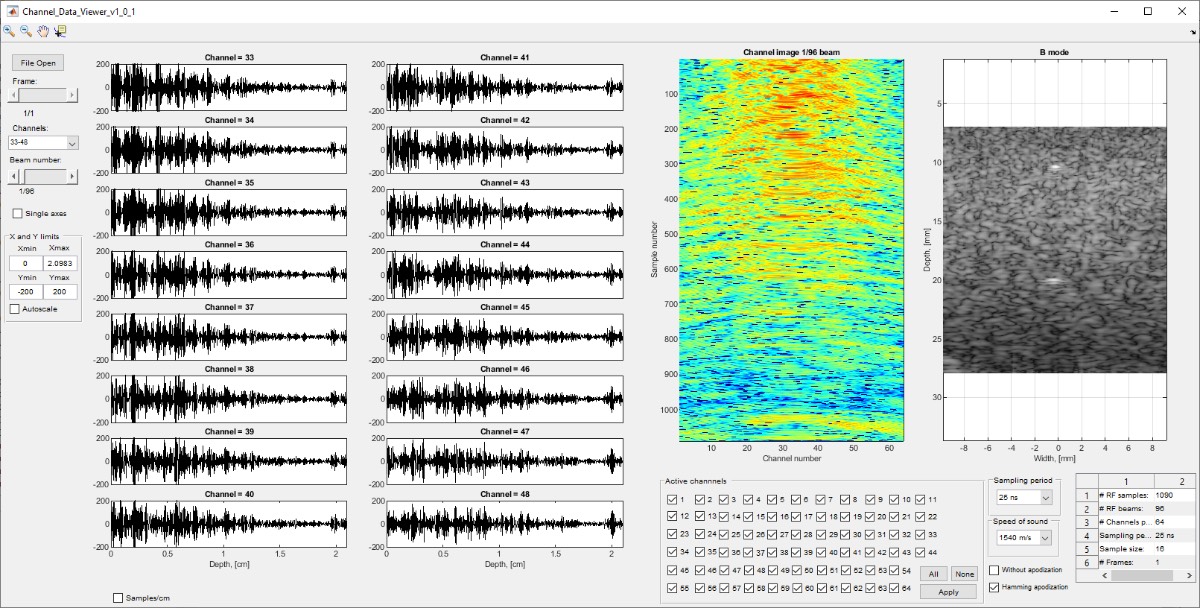Open the Channels dropdown showing 33-48
This screenshot has width=1200, height=608.
click(x=43, y=142)
